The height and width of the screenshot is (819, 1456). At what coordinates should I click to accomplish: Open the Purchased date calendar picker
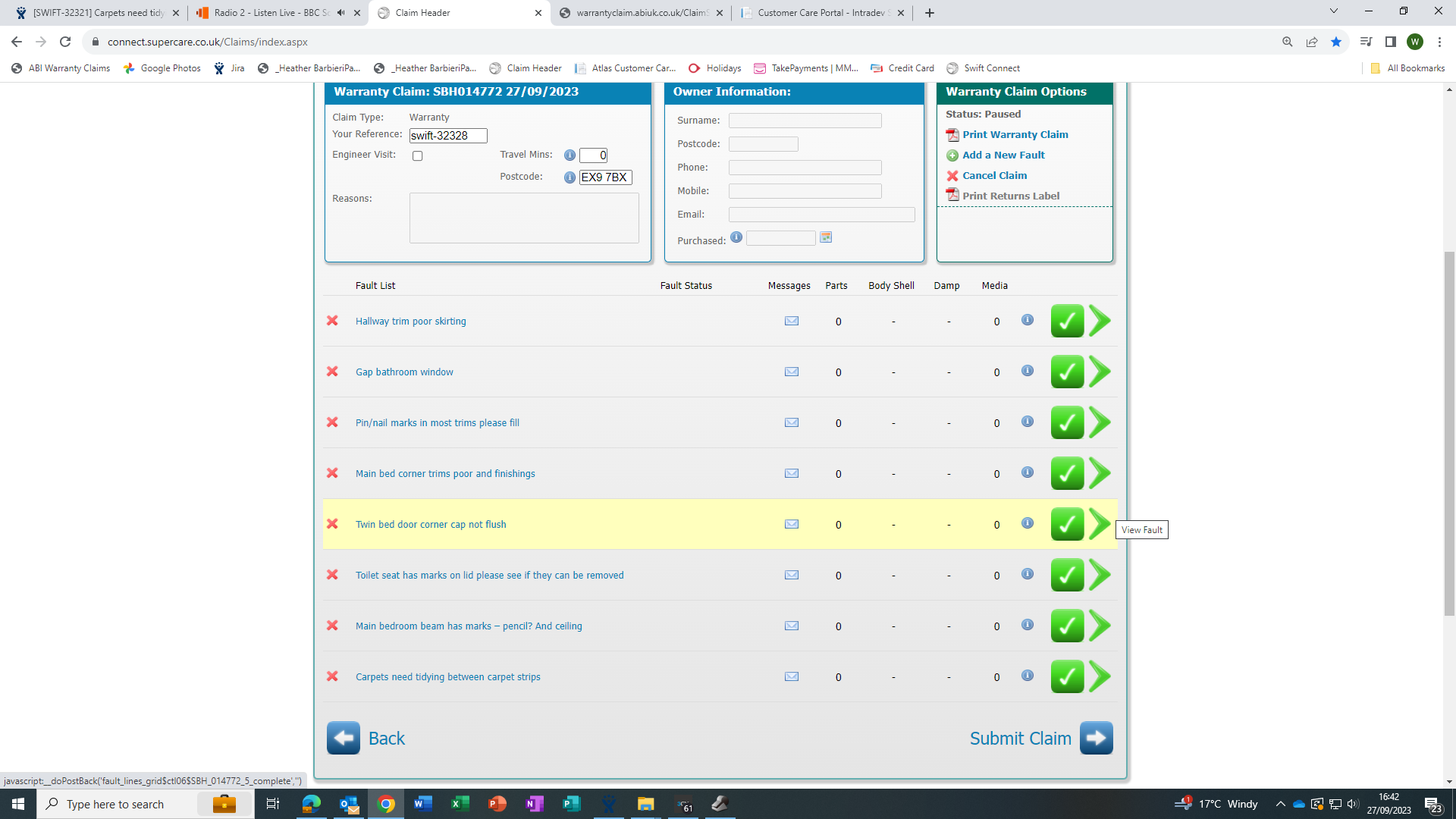point(826,237)
